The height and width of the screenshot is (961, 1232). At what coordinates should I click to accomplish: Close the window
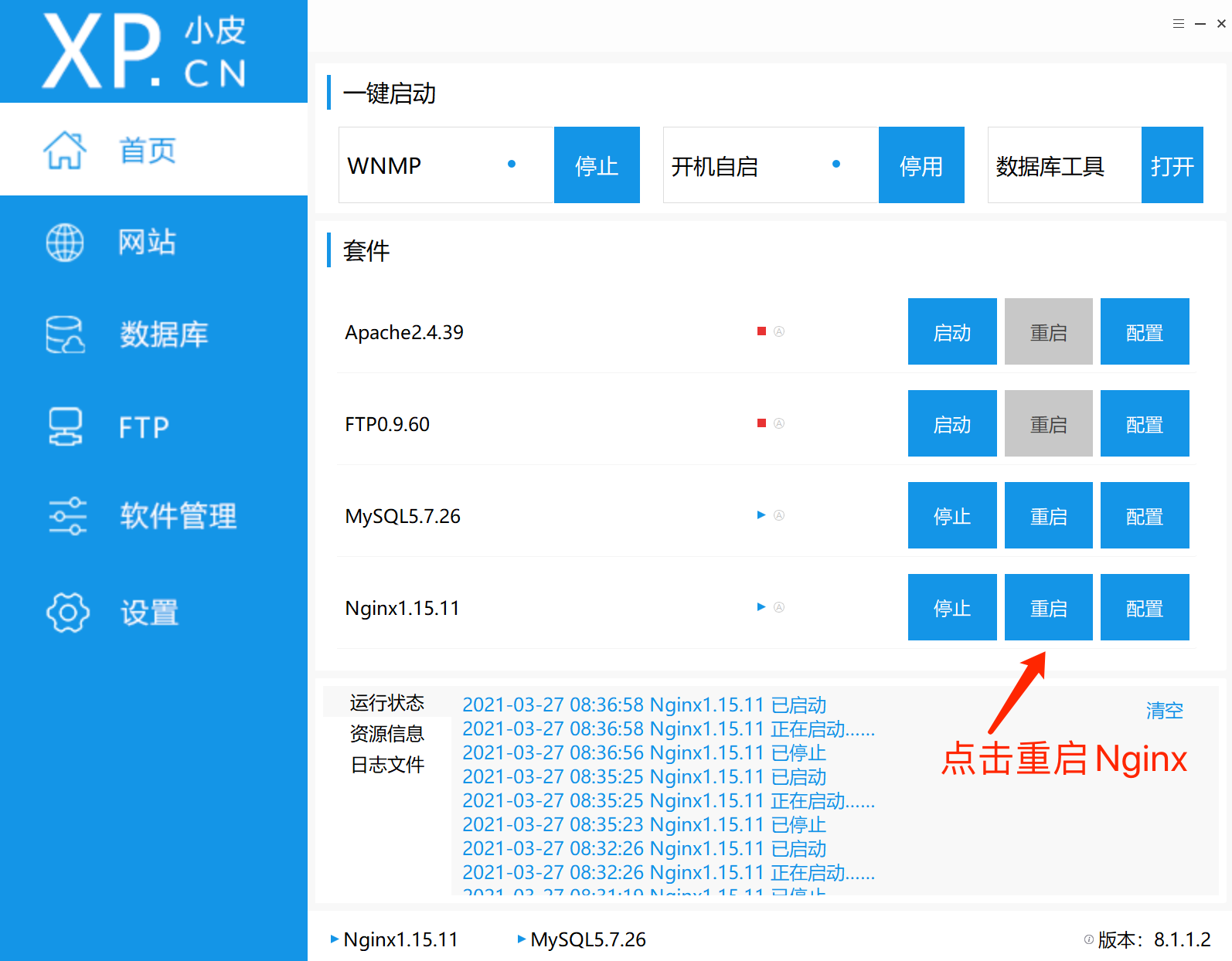(1221, 24)
